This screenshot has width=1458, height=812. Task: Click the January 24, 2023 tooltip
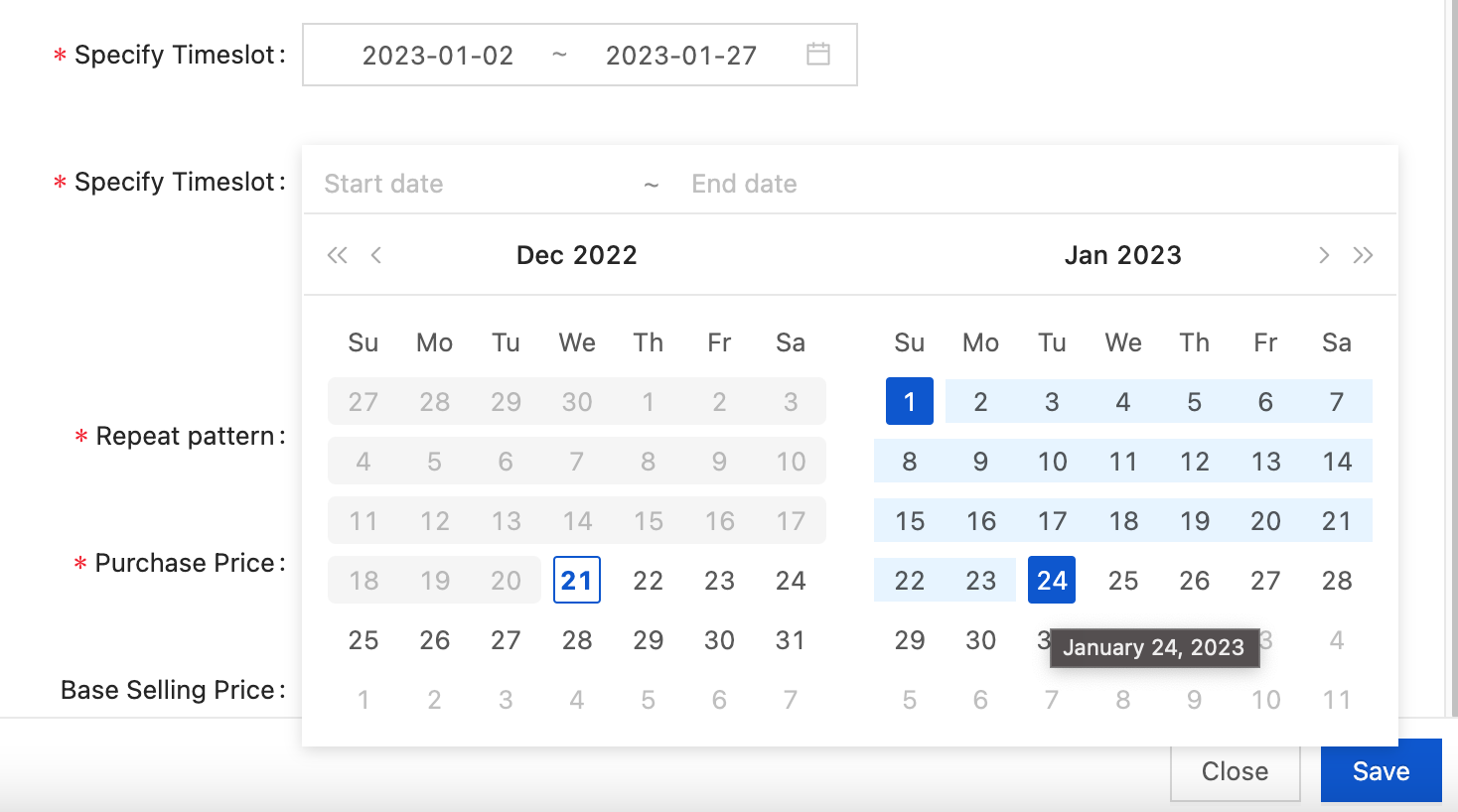point(1154,647)
